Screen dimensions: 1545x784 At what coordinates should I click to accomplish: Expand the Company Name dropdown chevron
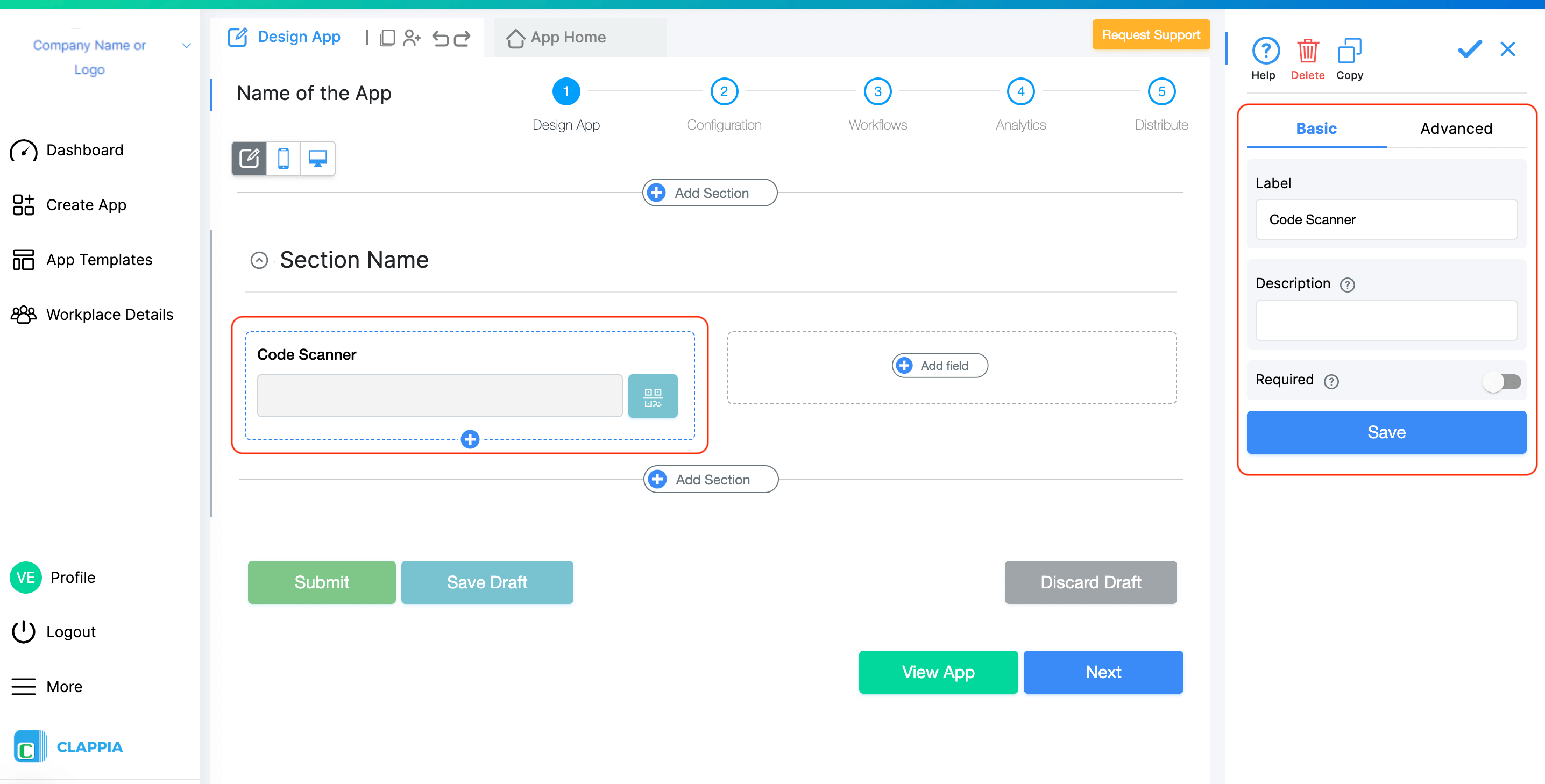tap(187, 46)
